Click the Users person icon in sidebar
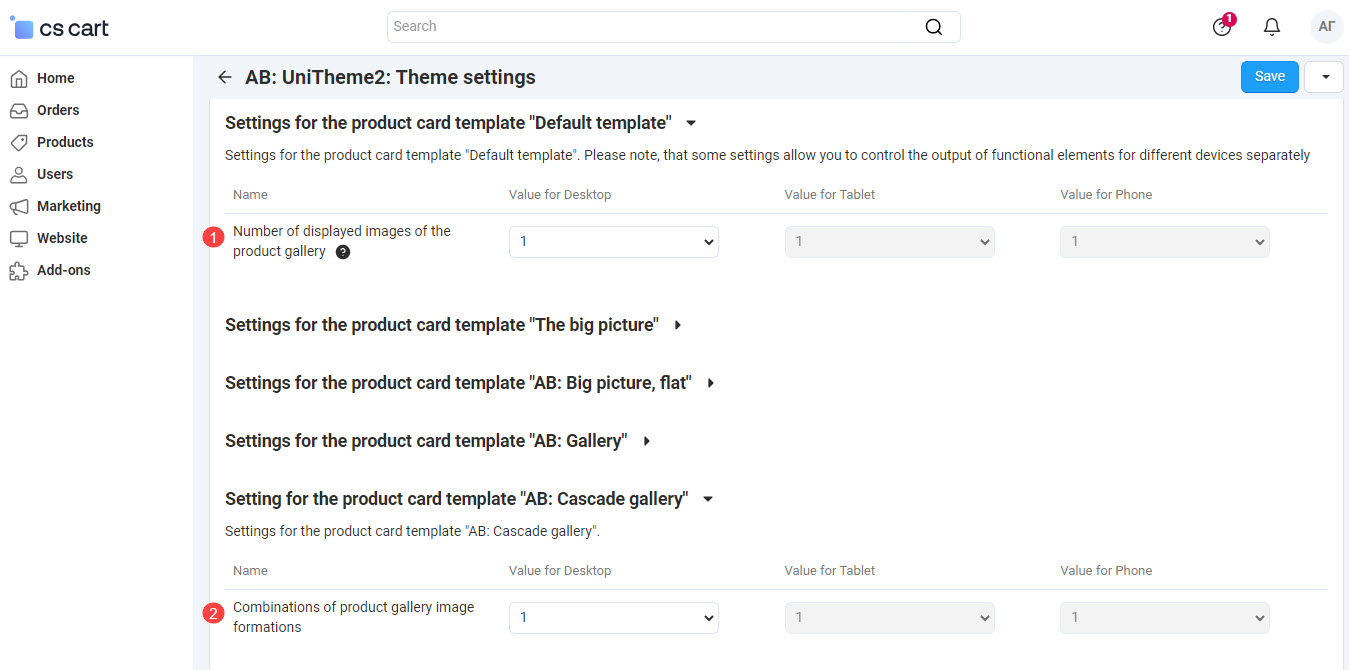Viewport: 1349px width, 670px height. [x=19, y=174]
